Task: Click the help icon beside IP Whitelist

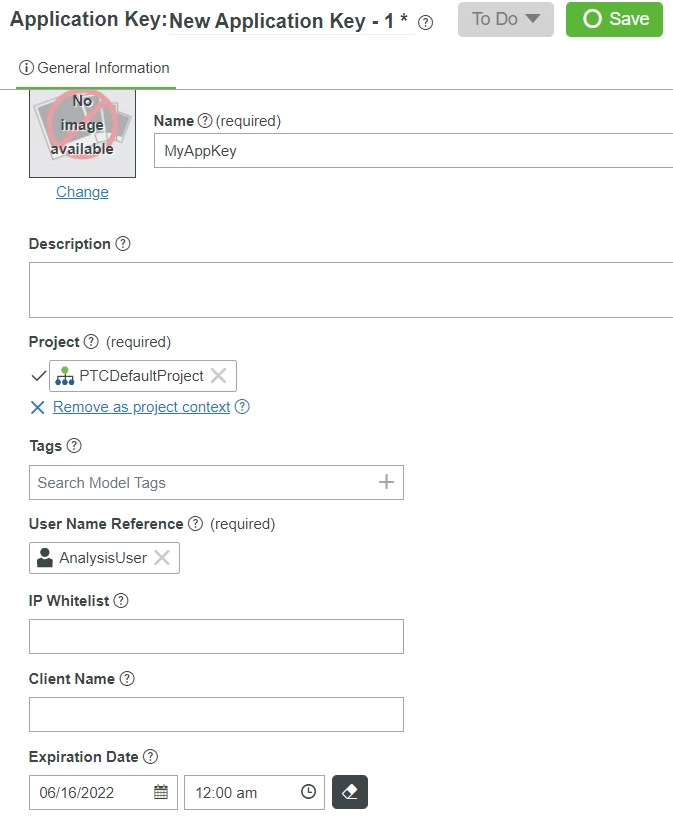Action: (121, 600)
